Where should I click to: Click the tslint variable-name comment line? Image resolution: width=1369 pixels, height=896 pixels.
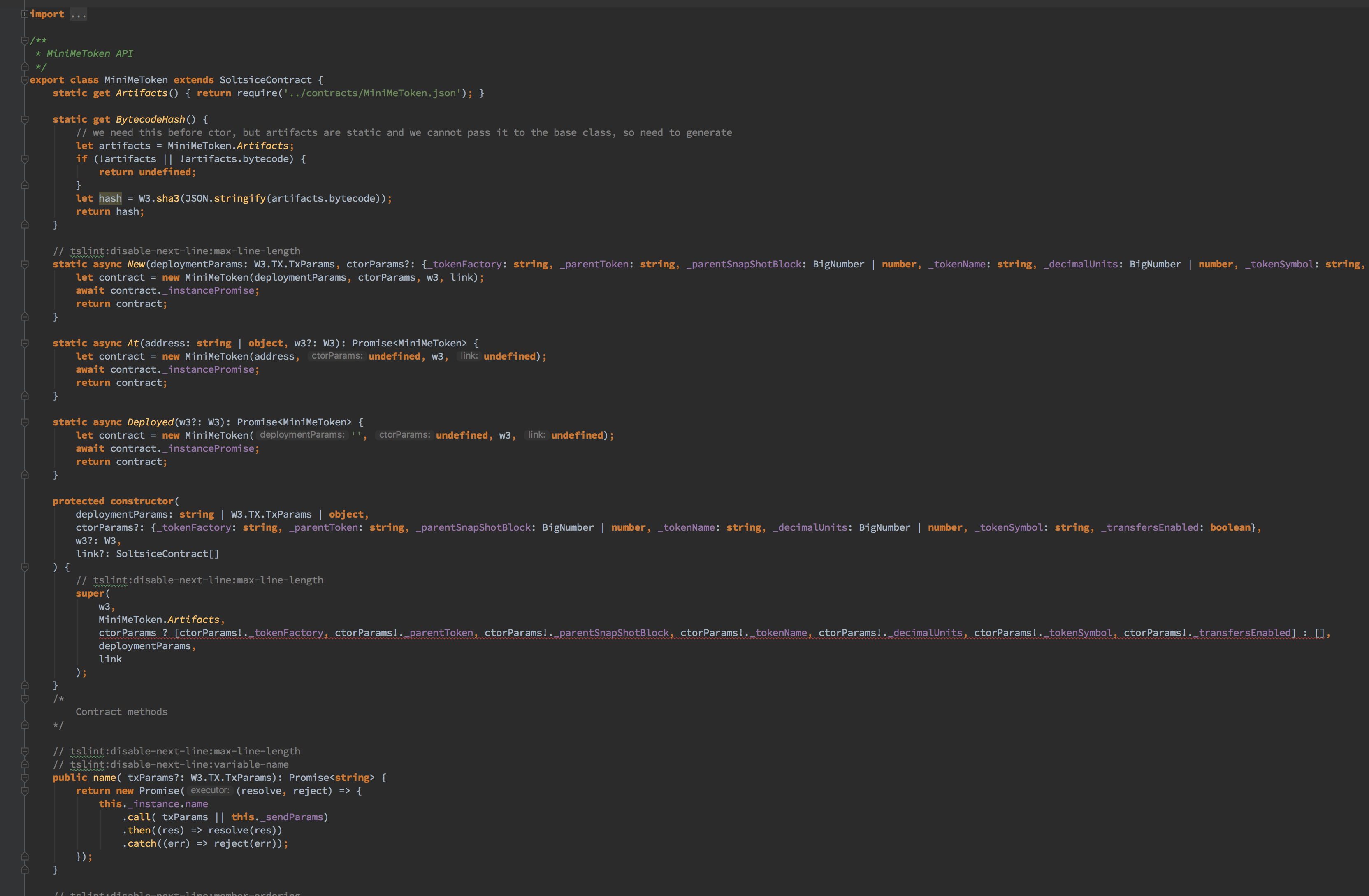tap(171, 764)
